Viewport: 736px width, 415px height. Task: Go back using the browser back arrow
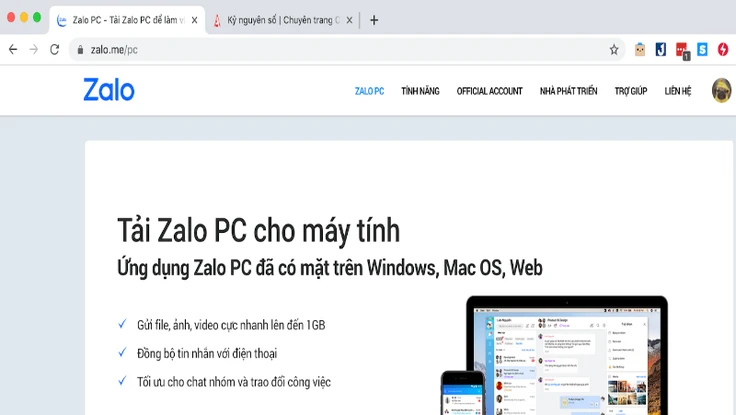pyautogui.click(x=13, y=49)
